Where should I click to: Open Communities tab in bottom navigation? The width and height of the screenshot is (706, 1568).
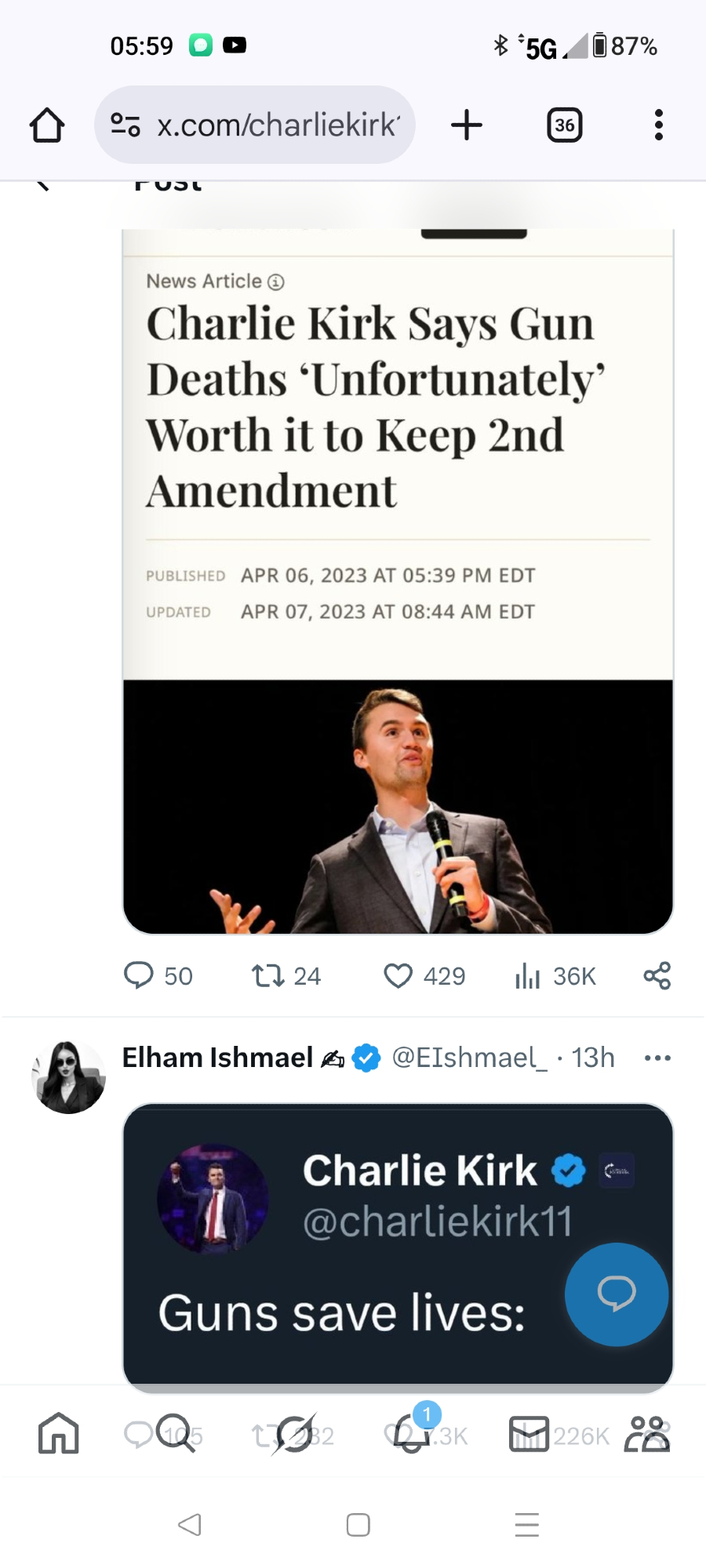[647, 1435]
